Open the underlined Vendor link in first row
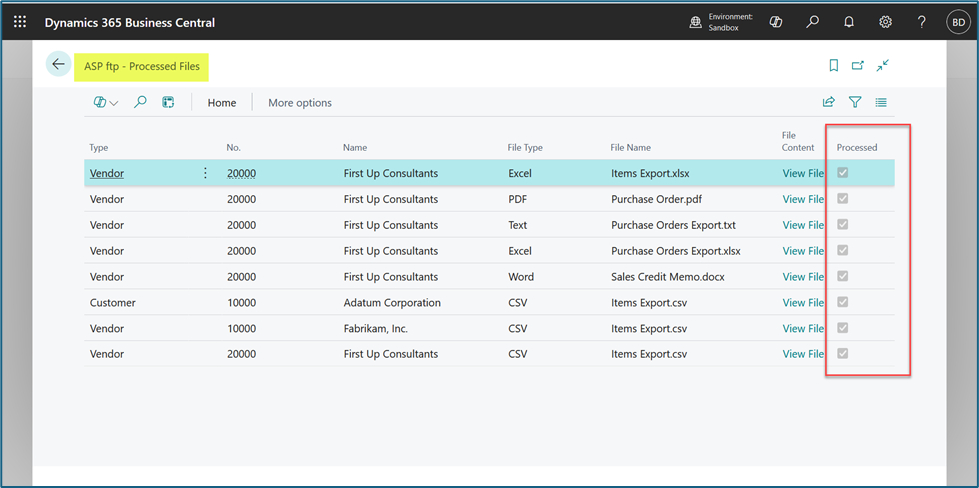Screen dimensions: 979x488 pyautogui.click(x=107, y=173)
